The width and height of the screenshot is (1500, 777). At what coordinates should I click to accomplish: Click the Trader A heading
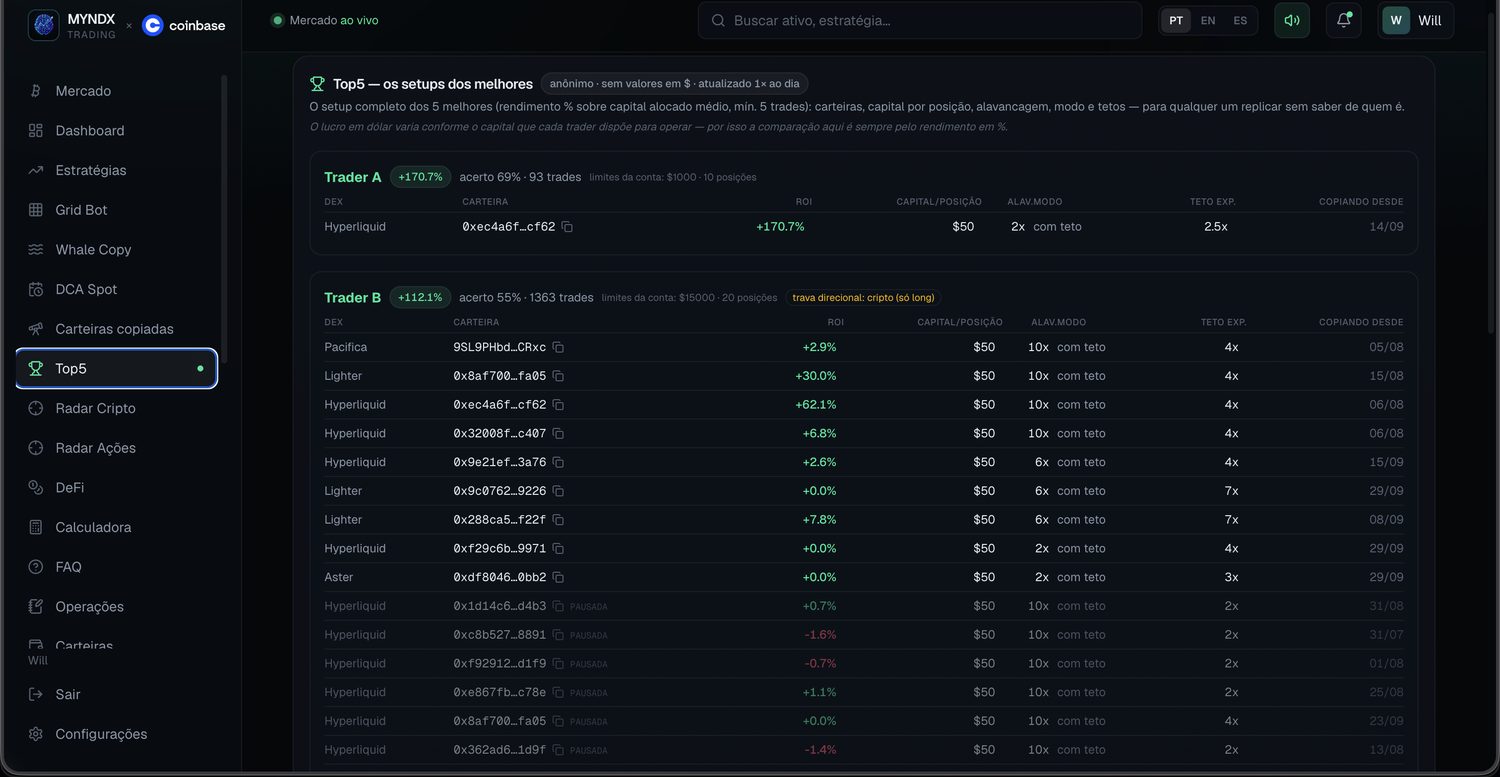coord(353,177)
